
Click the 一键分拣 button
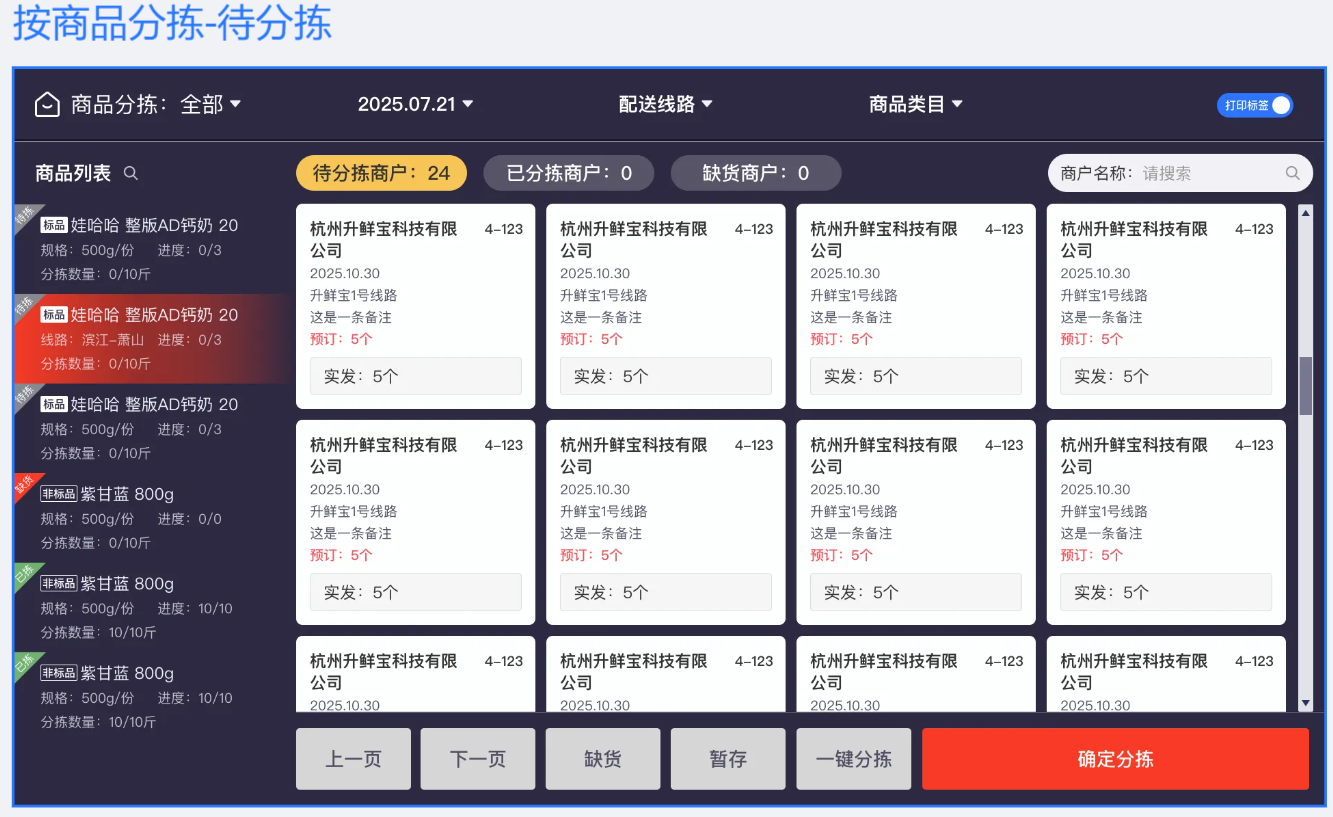pos(854,759)
